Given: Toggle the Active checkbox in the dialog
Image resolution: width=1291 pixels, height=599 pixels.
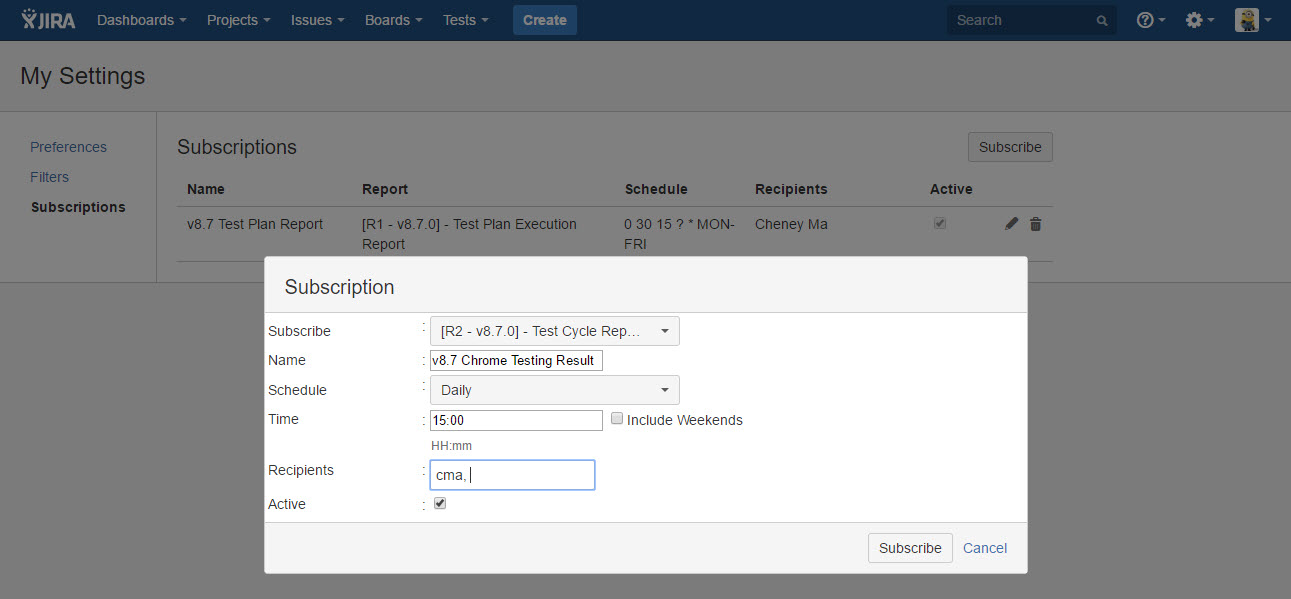Looking at the screenshot, I should pyautogui.click(x=440, y=504).
